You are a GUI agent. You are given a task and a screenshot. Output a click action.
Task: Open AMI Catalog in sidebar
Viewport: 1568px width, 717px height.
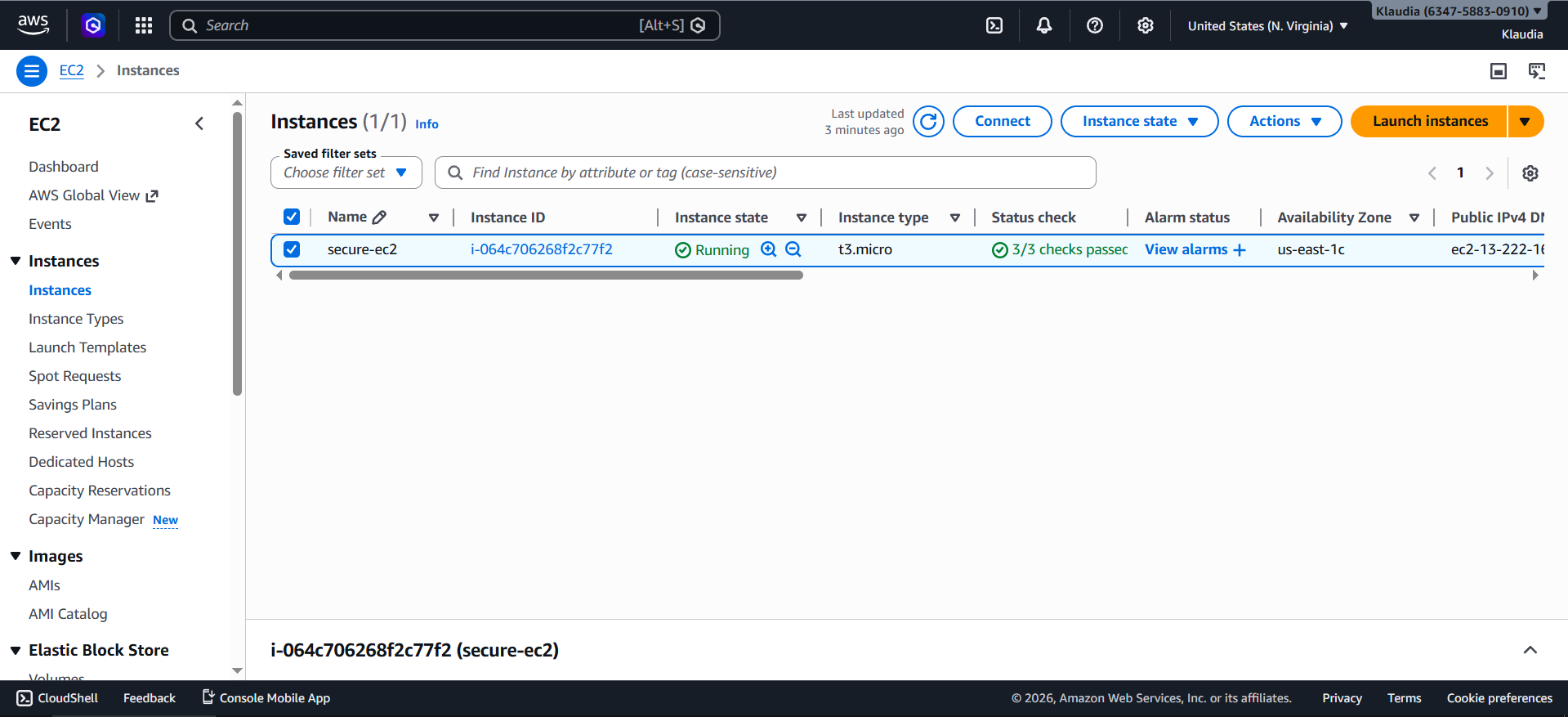coord(68,614)
